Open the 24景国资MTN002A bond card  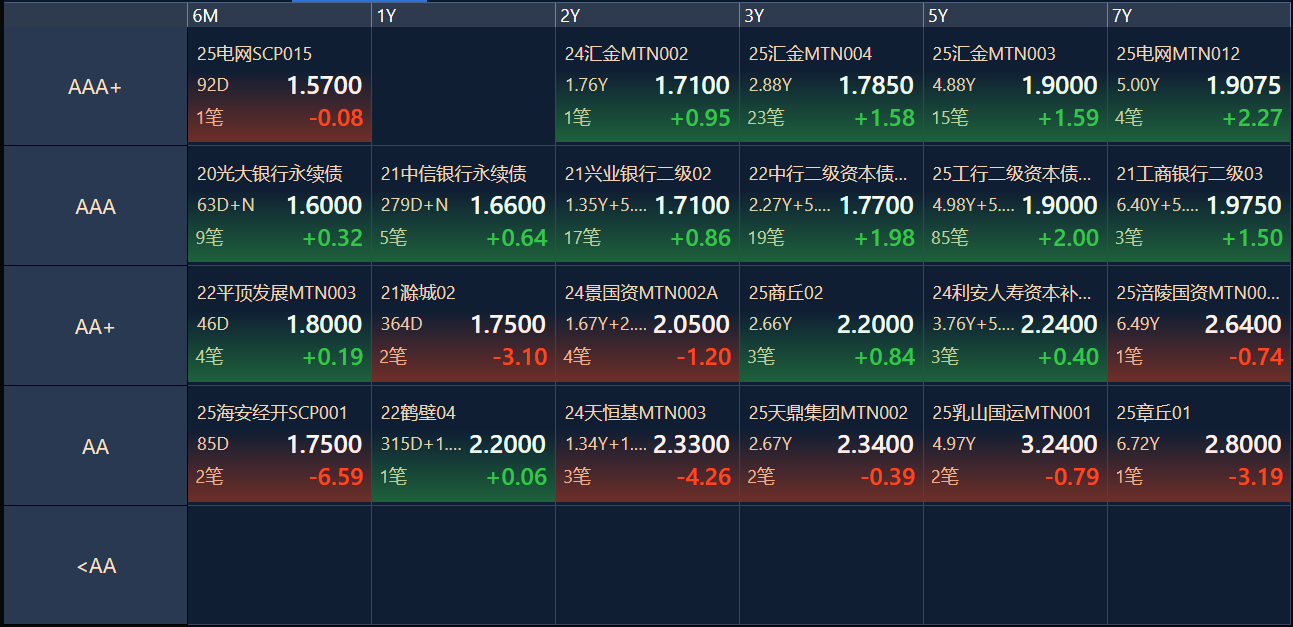click(647, 325)
